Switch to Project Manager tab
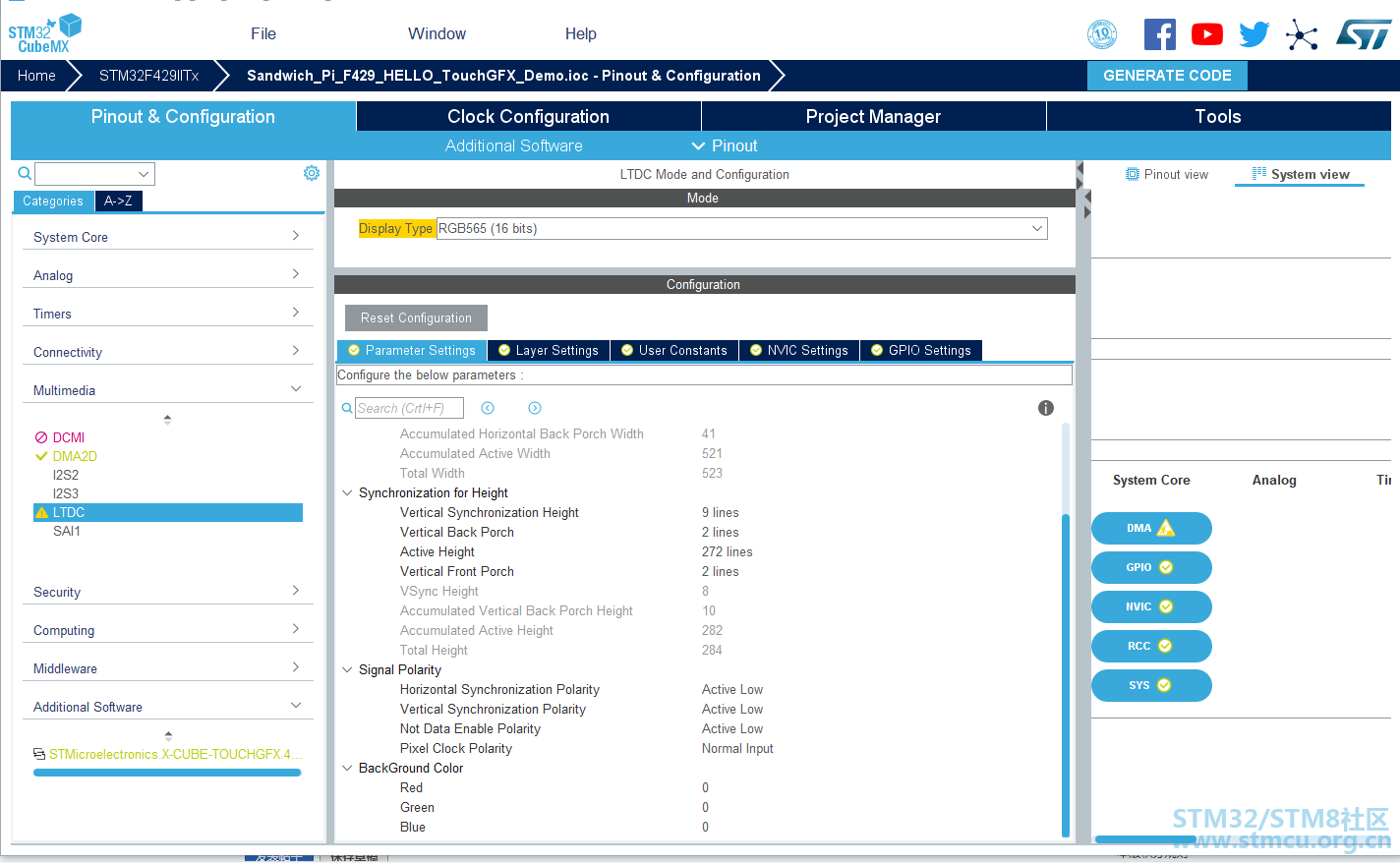The image size is (1400, 863). [x=873, y=116]
